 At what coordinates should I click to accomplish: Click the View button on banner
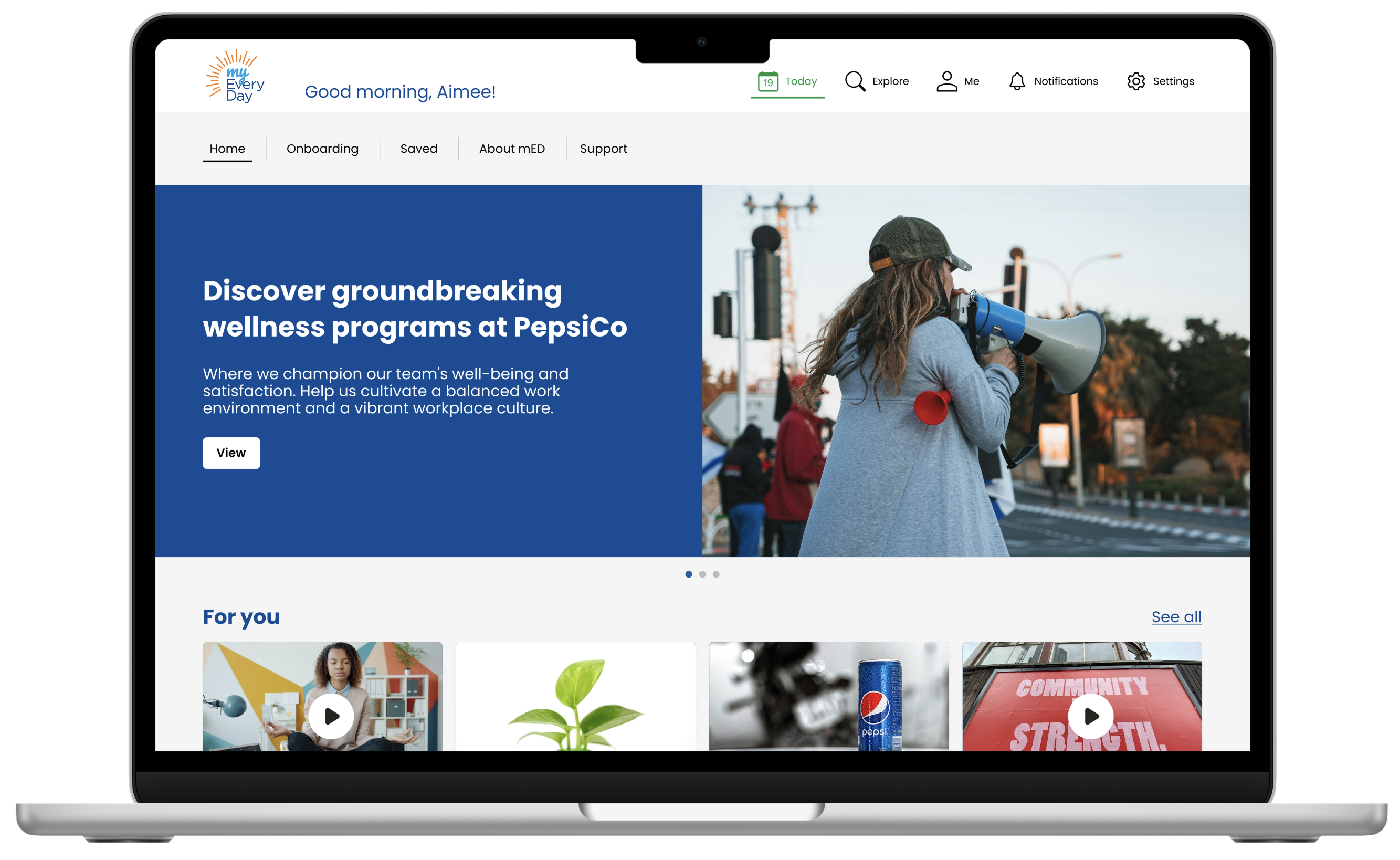231,453
